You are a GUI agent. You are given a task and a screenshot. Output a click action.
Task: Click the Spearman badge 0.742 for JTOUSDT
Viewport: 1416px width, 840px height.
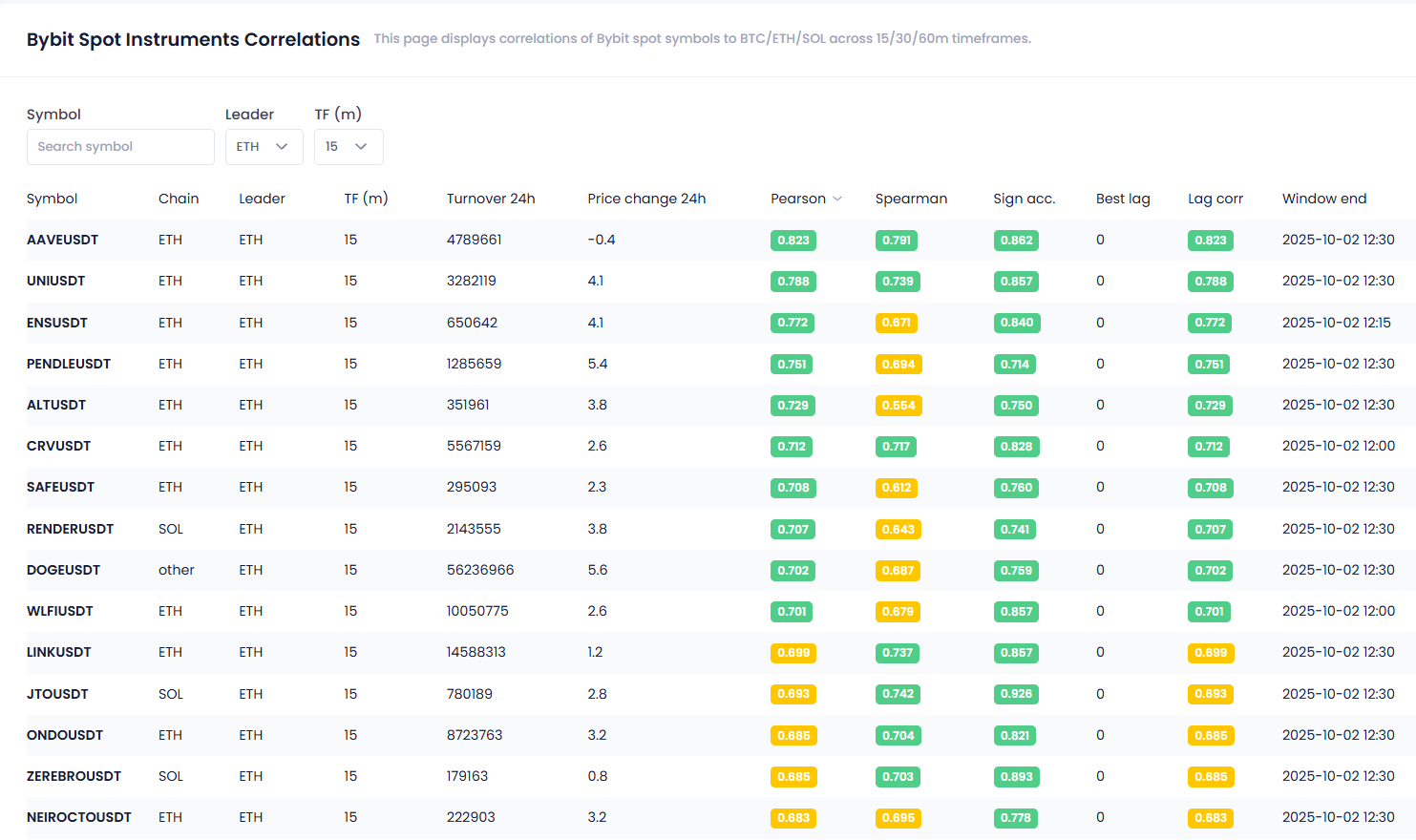(x=898, y=695)
